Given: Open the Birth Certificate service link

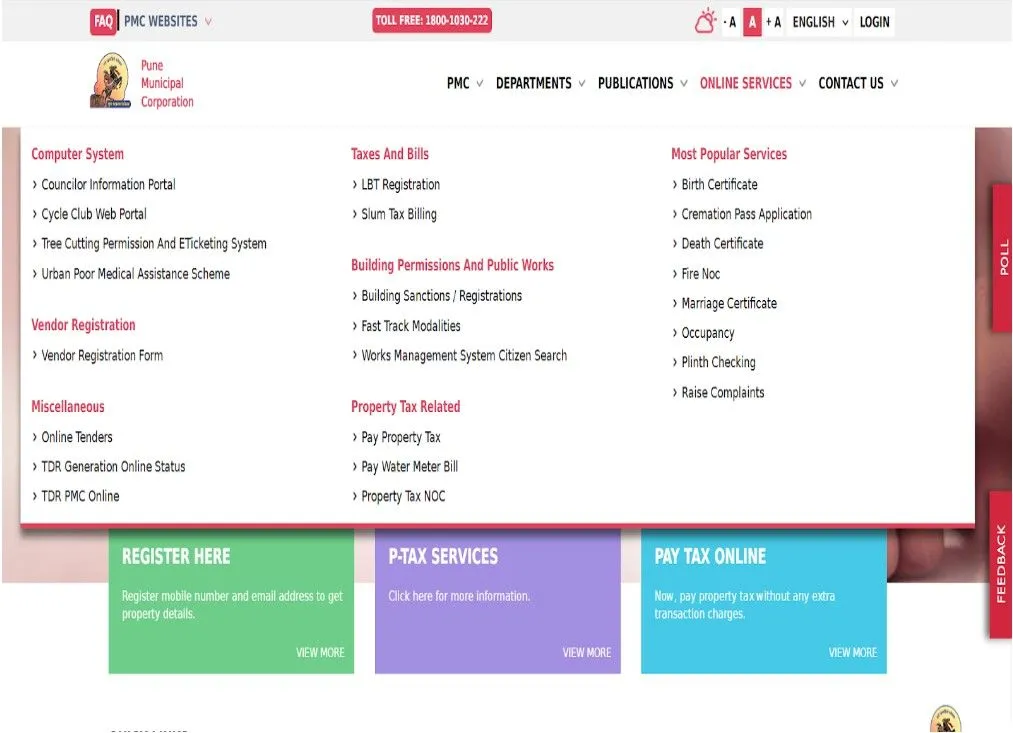Looking at the screenshot, I should tap(719, 185).
